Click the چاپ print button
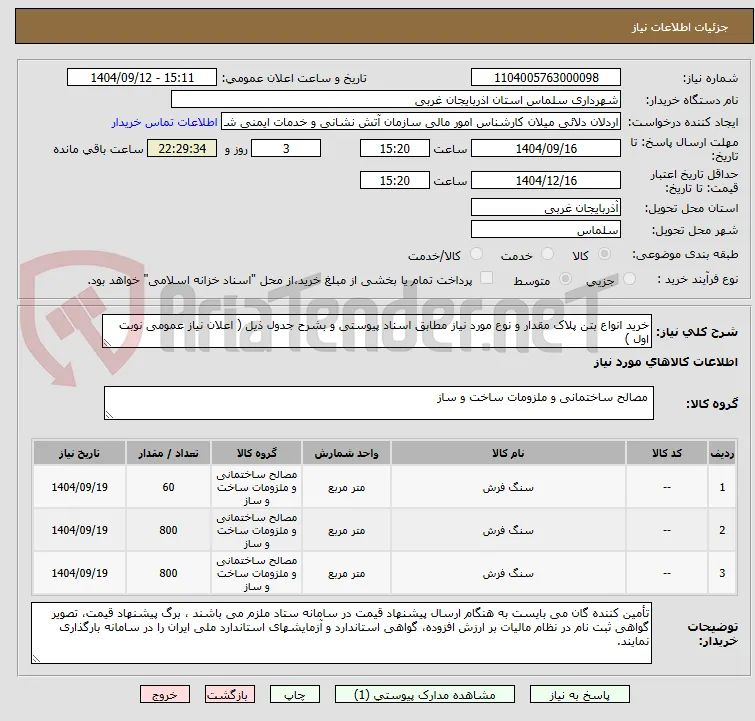This screenshot has height=721, width=755. tap(295, 695)
